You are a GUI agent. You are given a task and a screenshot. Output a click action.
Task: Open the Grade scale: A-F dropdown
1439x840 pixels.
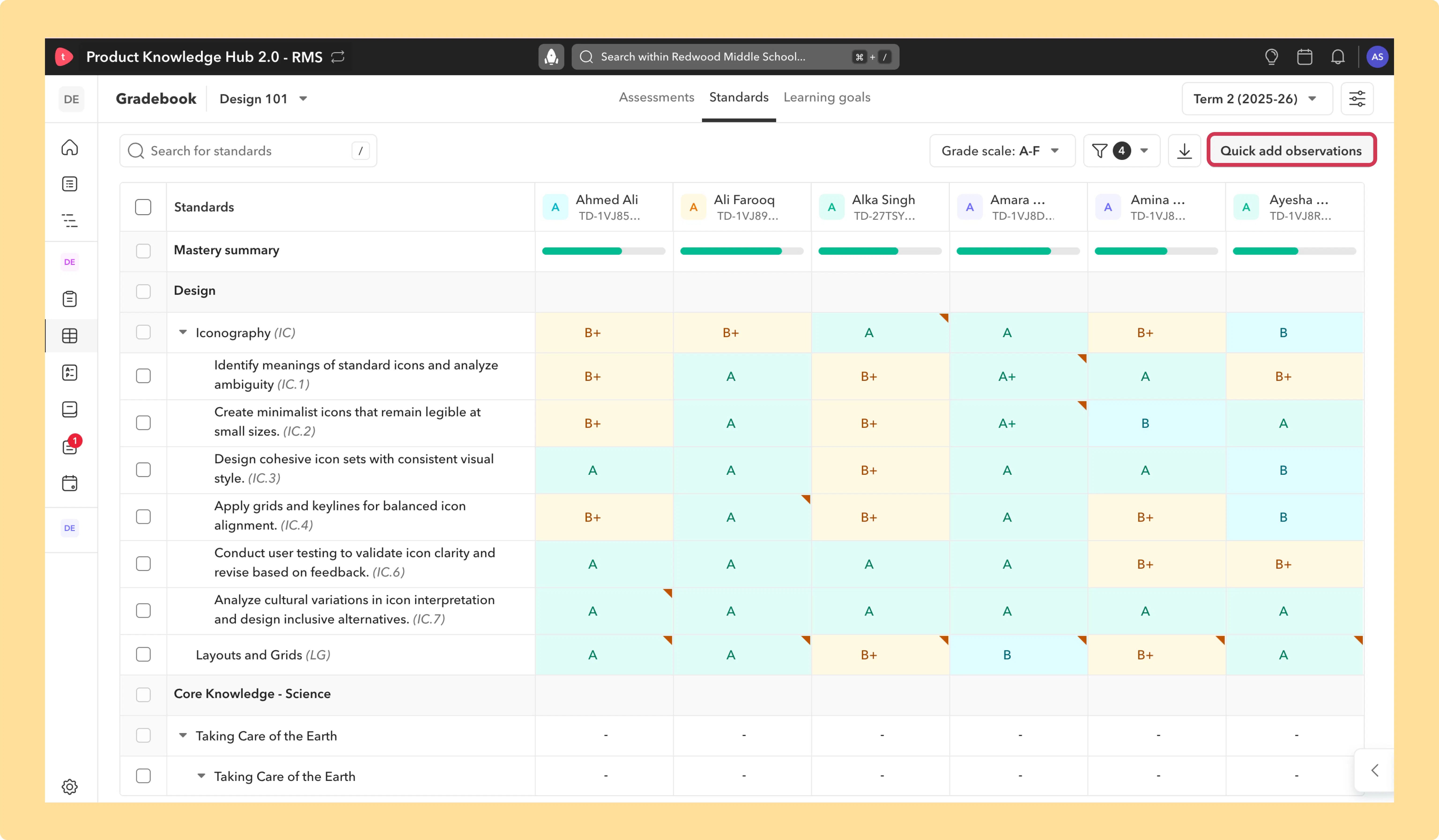1002,151
